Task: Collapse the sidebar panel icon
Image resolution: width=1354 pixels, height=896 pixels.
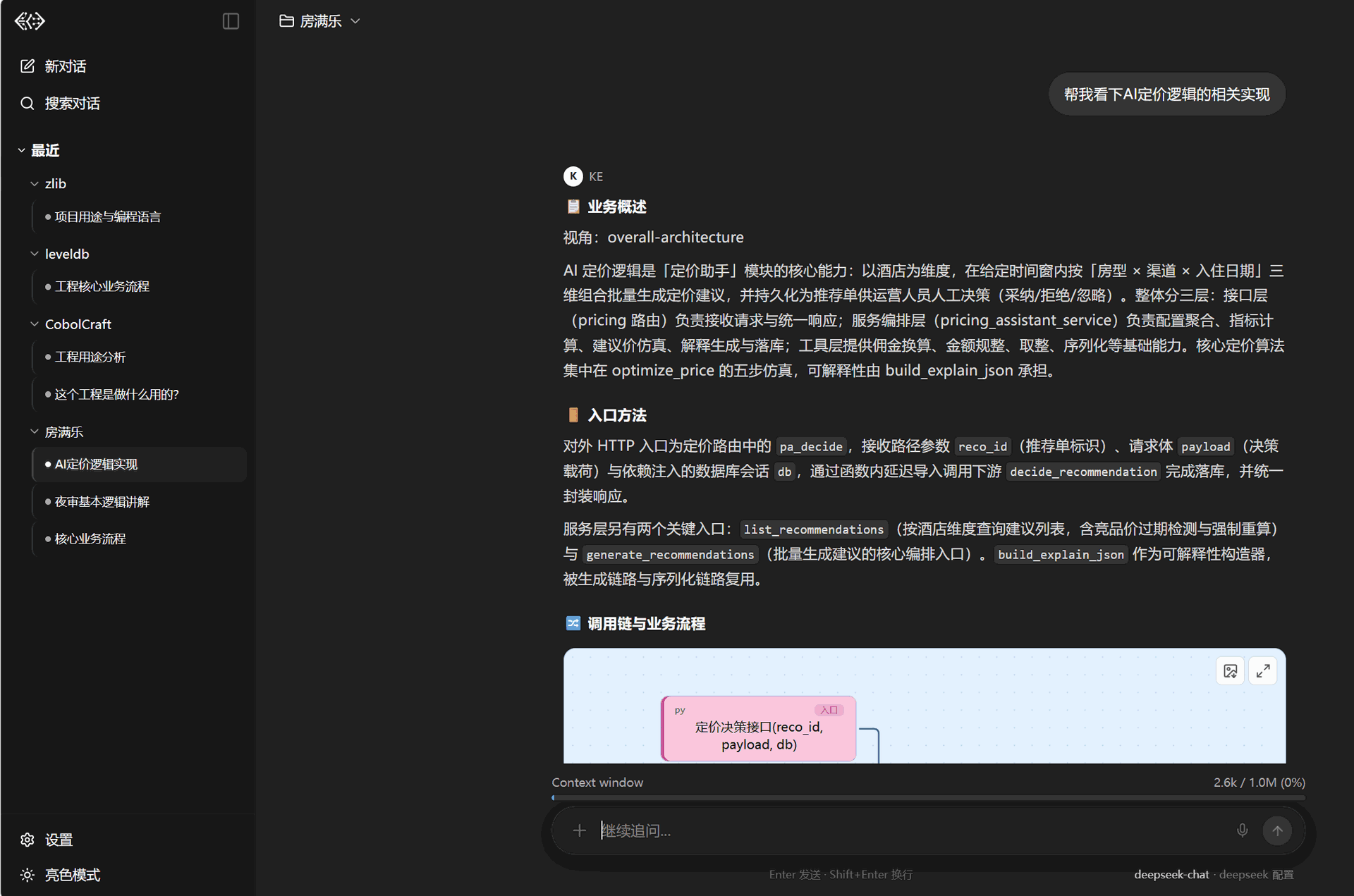Action: tap(231, 21)
